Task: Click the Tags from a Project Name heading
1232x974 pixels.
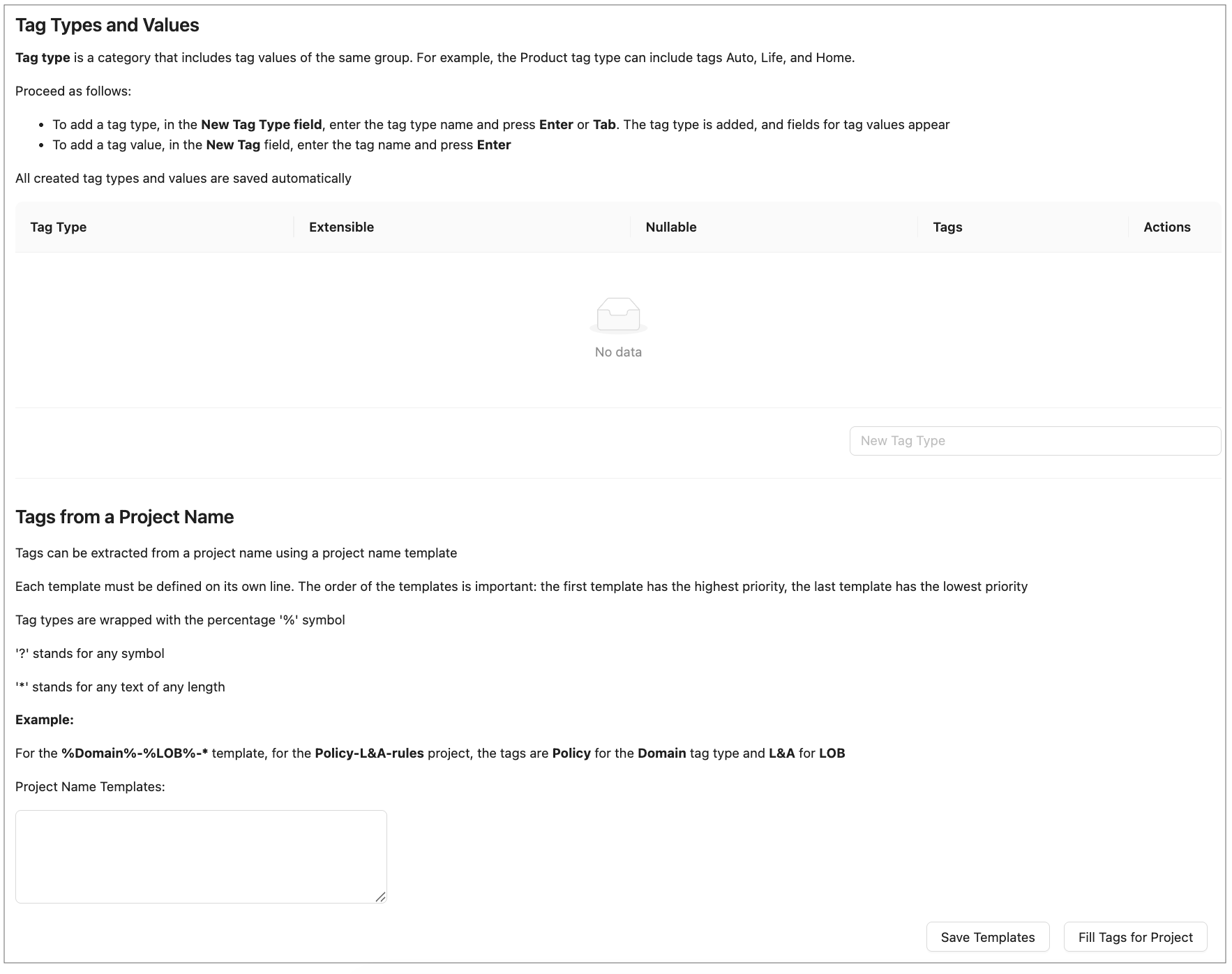Action: pos(125,517)
